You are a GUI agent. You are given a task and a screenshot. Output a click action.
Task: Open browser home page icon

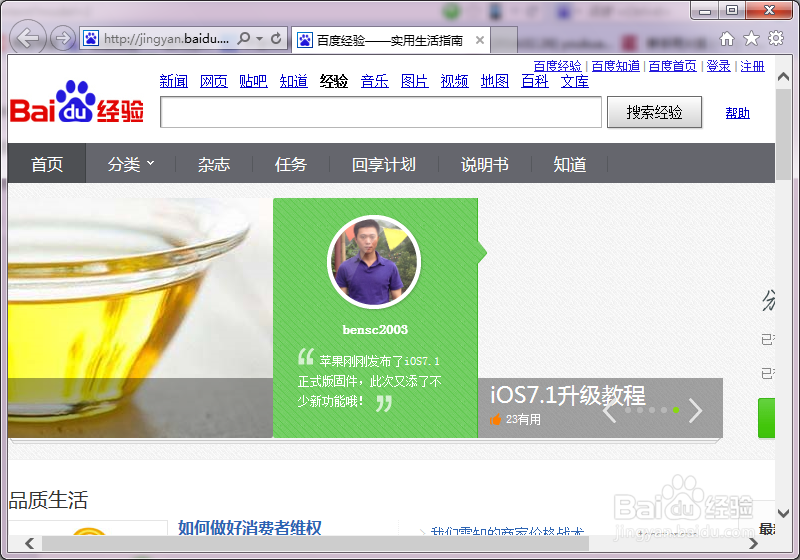(727, 38)
